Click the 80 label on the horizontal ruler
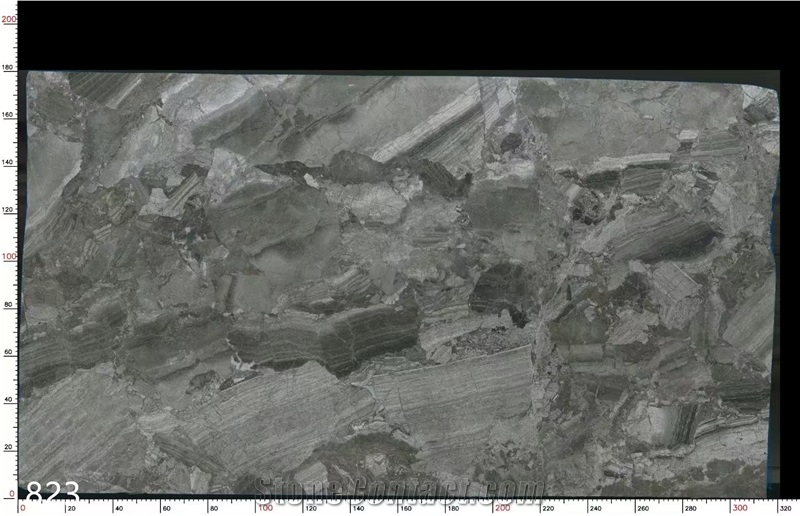This screenshot has width=800, height=516. 214,509
